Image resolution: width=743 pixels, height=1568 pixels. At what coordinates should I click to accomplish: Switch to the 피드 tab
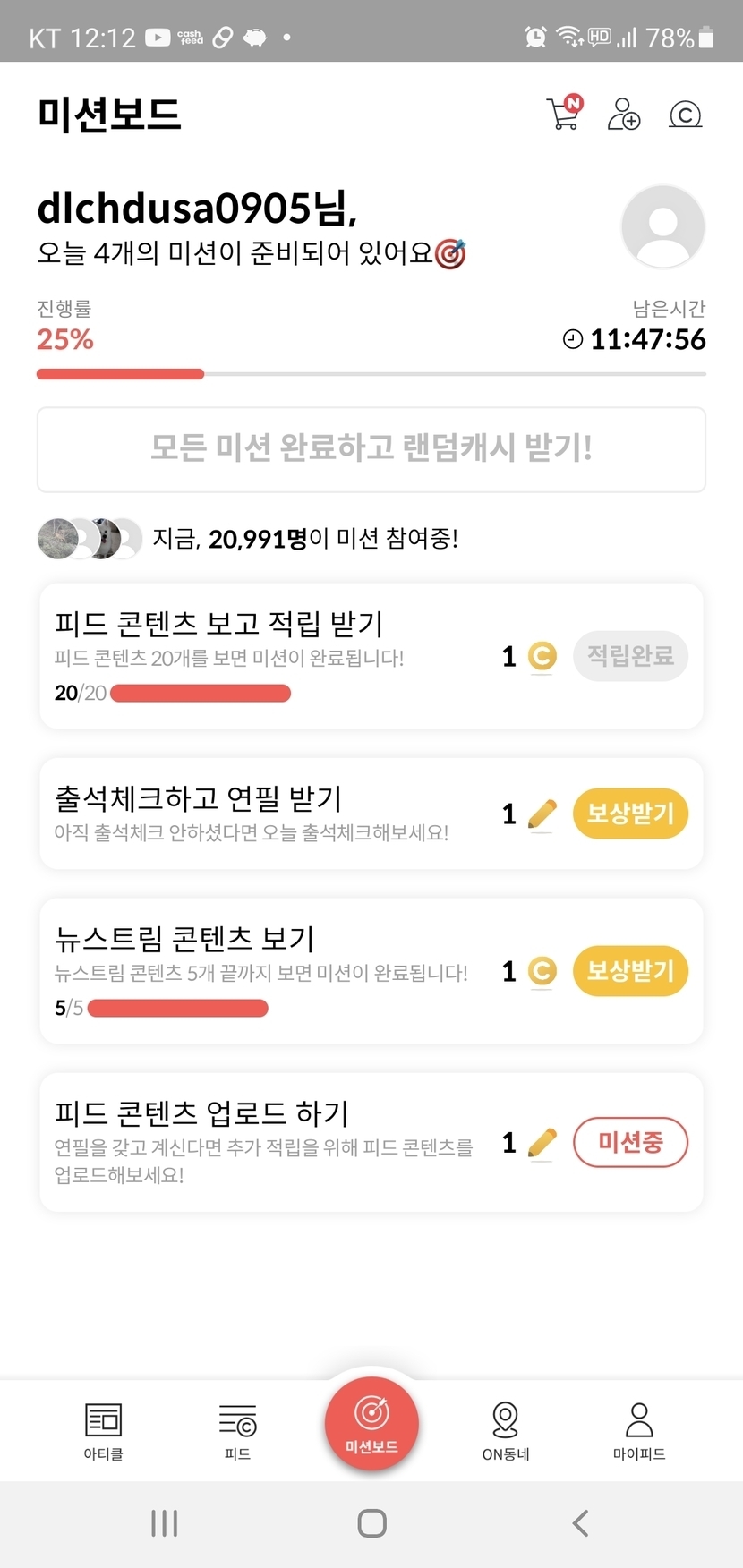pyautogui.click(x=237, y=1430)
